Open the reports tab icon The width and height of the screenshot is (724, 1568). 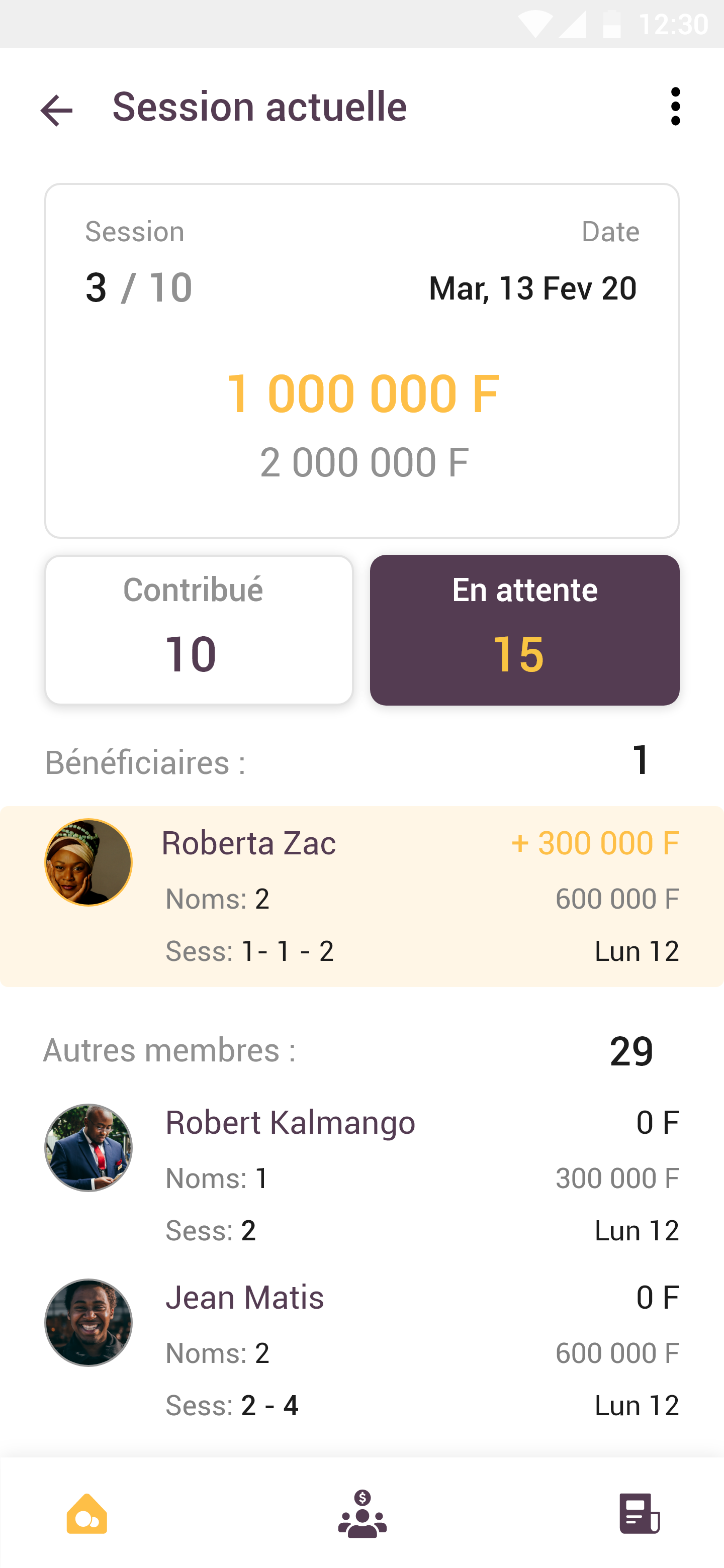coord(639,1513)
